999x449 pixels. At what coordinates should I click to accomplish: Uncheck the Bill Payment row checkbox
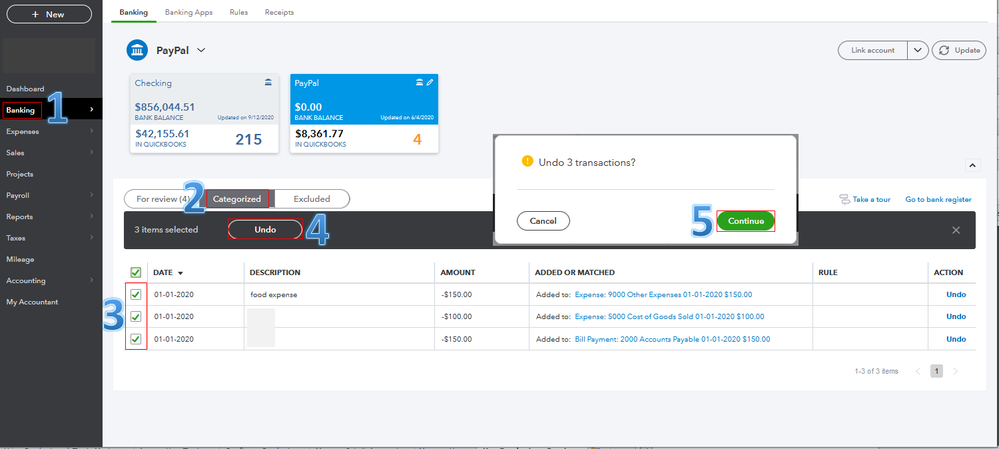point(136,339)
